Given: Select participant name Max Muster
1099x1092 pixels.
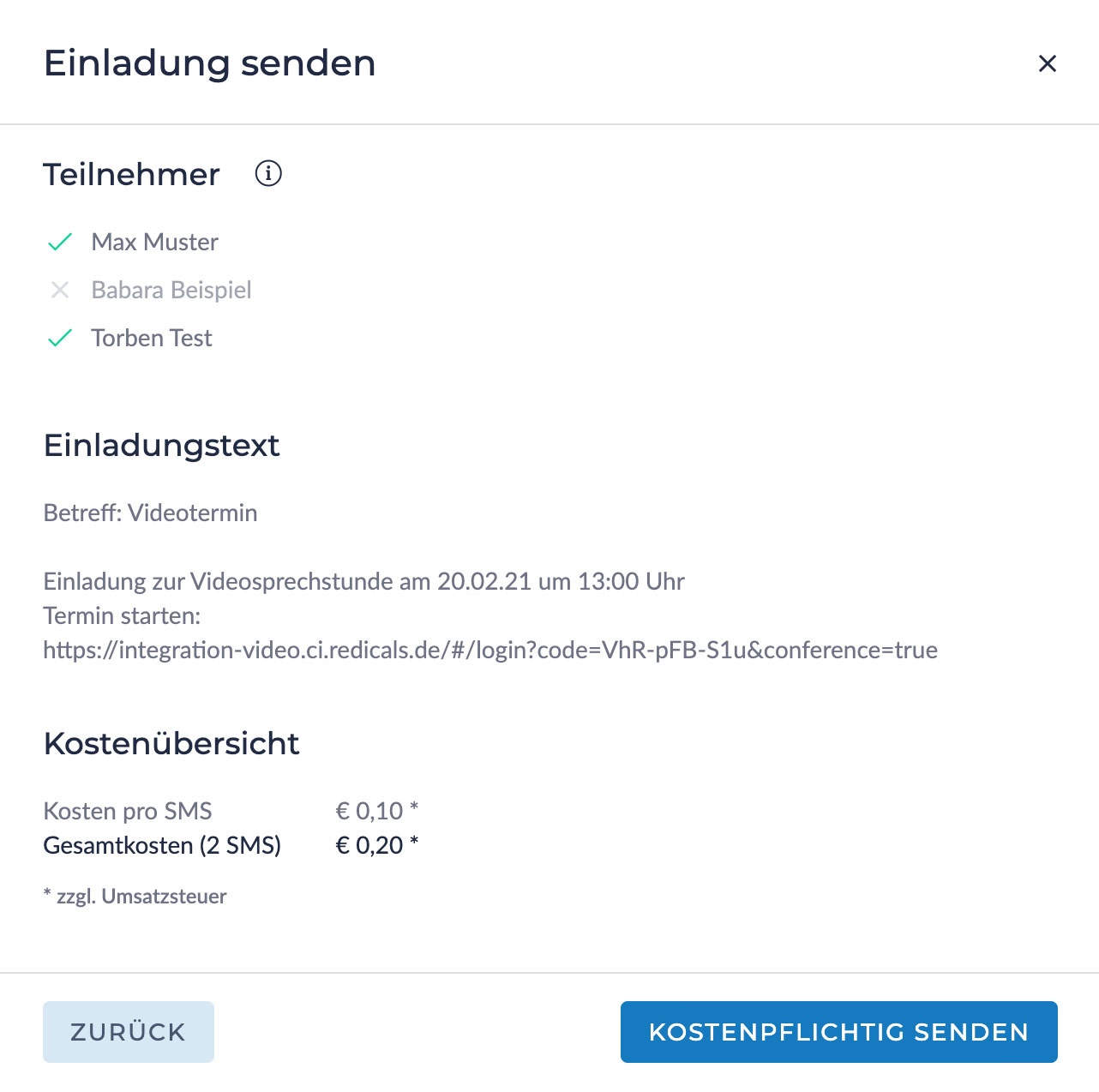Looking at the screenshot, I should click(154, 243).
